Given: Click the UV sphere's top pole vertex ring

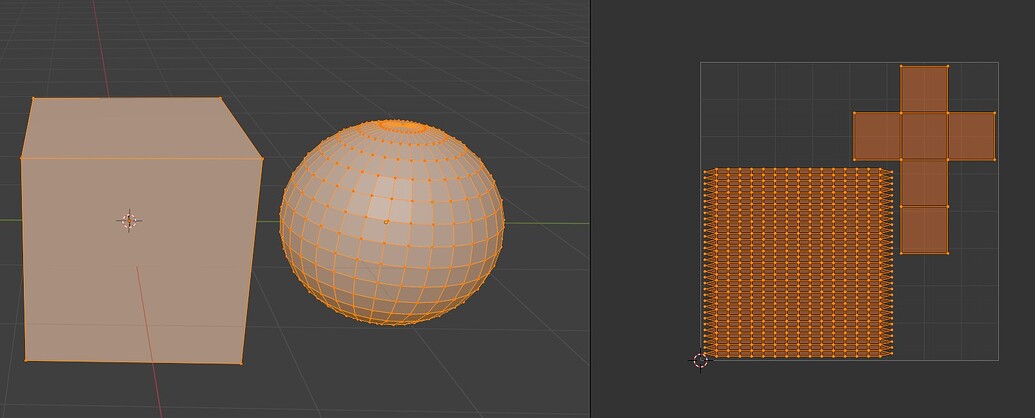Looking at the screenshot, I should click(402, 125).
